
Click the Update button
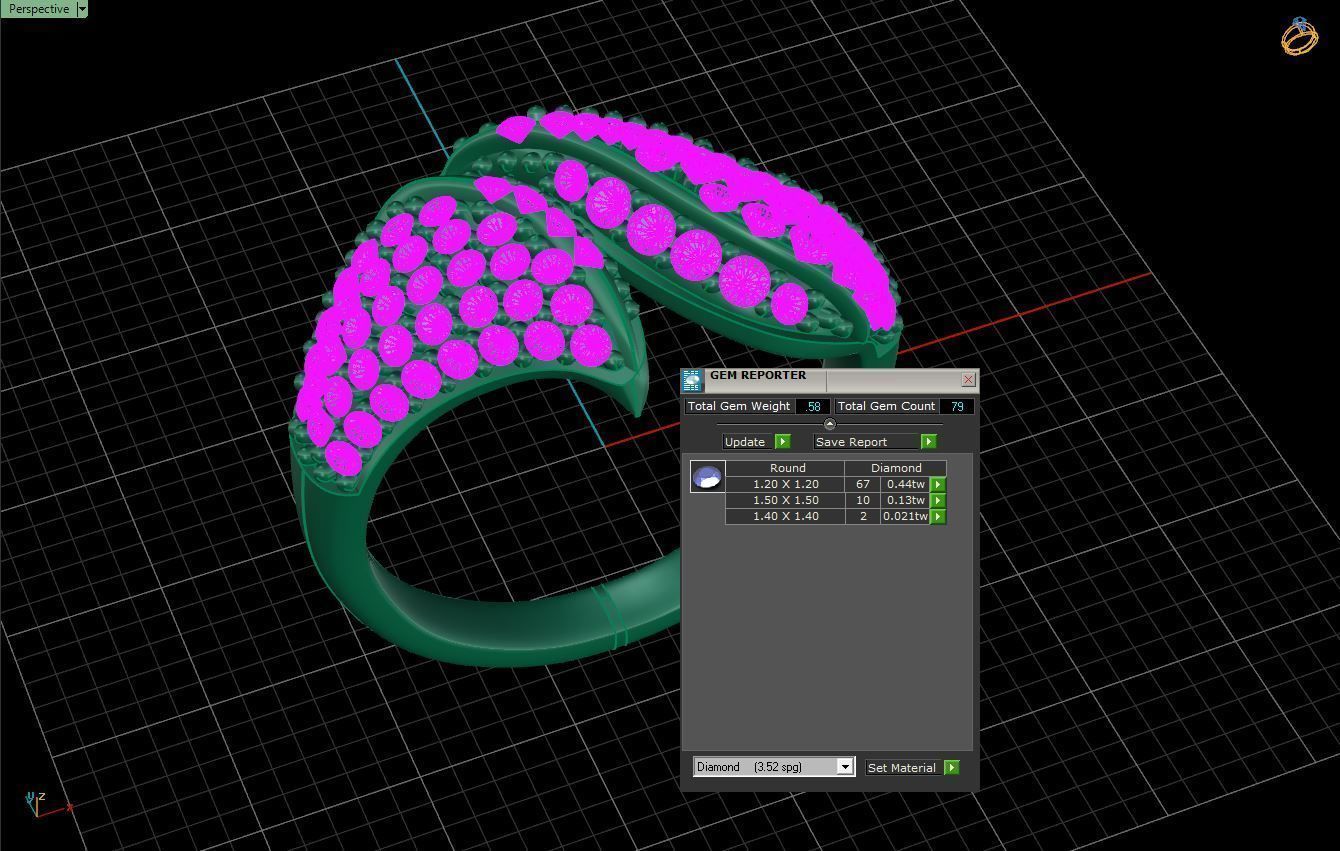749,441
